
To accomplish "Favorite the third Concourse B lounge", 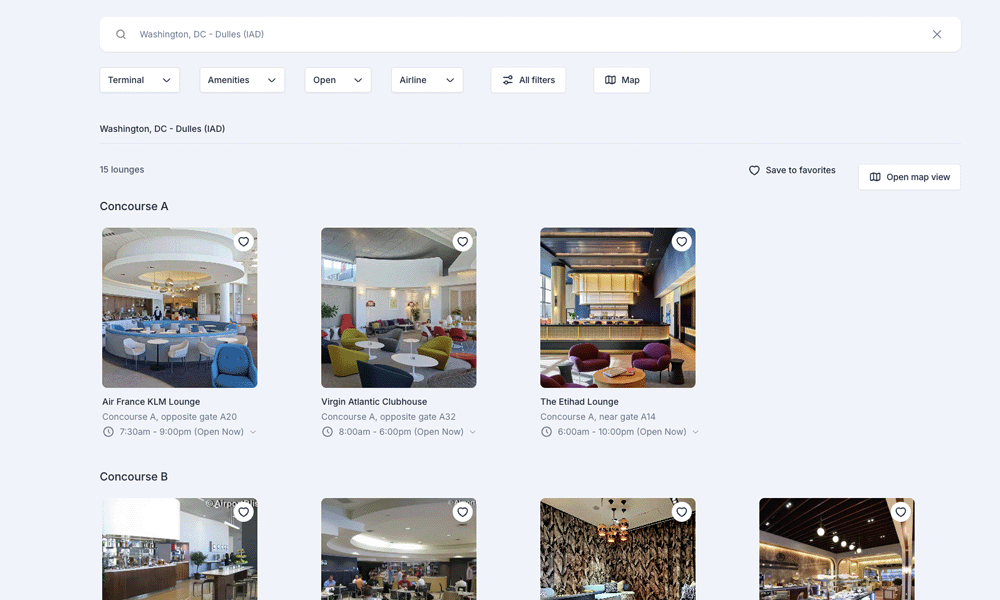I will (682, 512).
